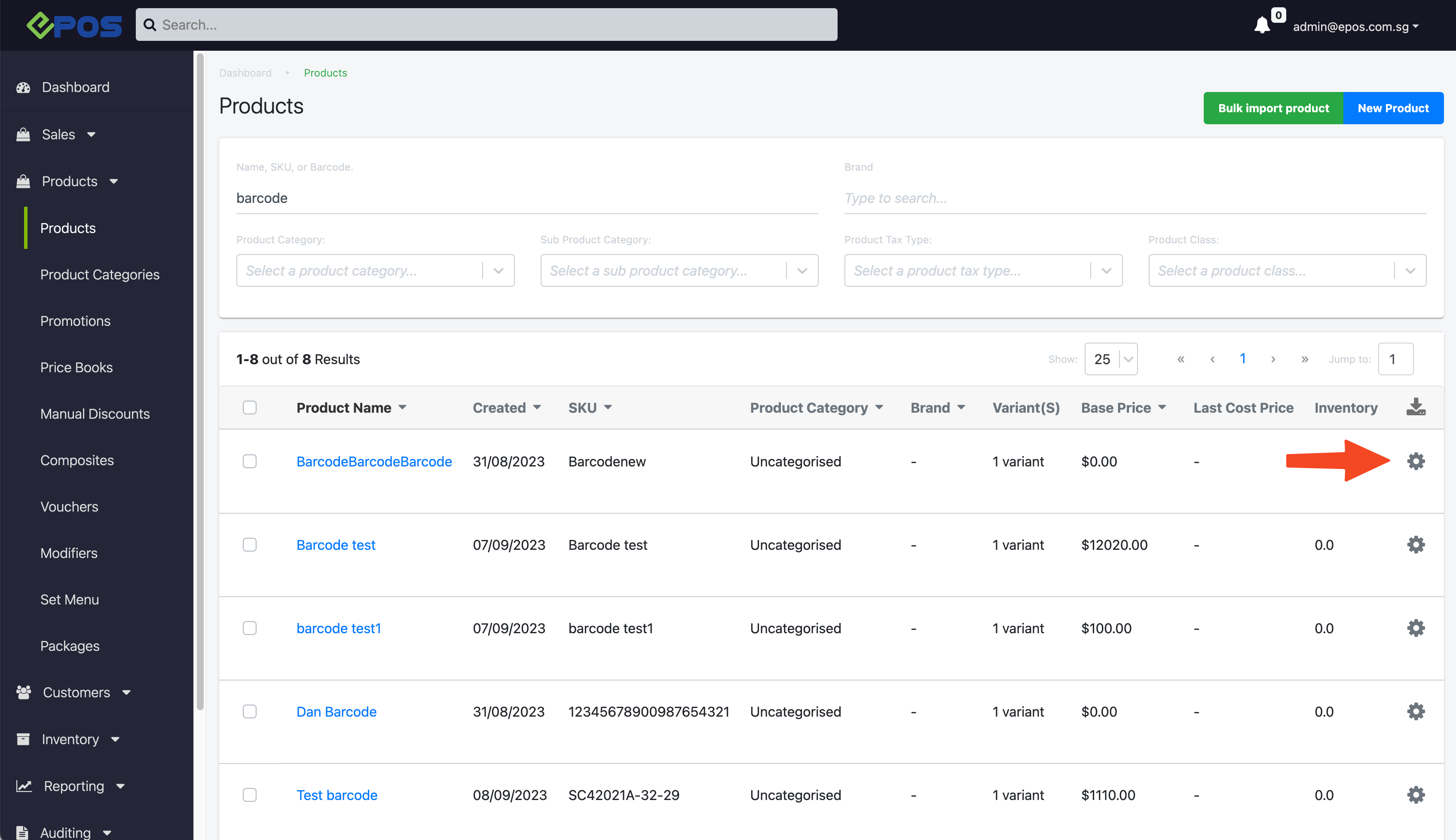Open gear settings for BarcodeBarcodeBarcode row

[x=1416, y=461]
